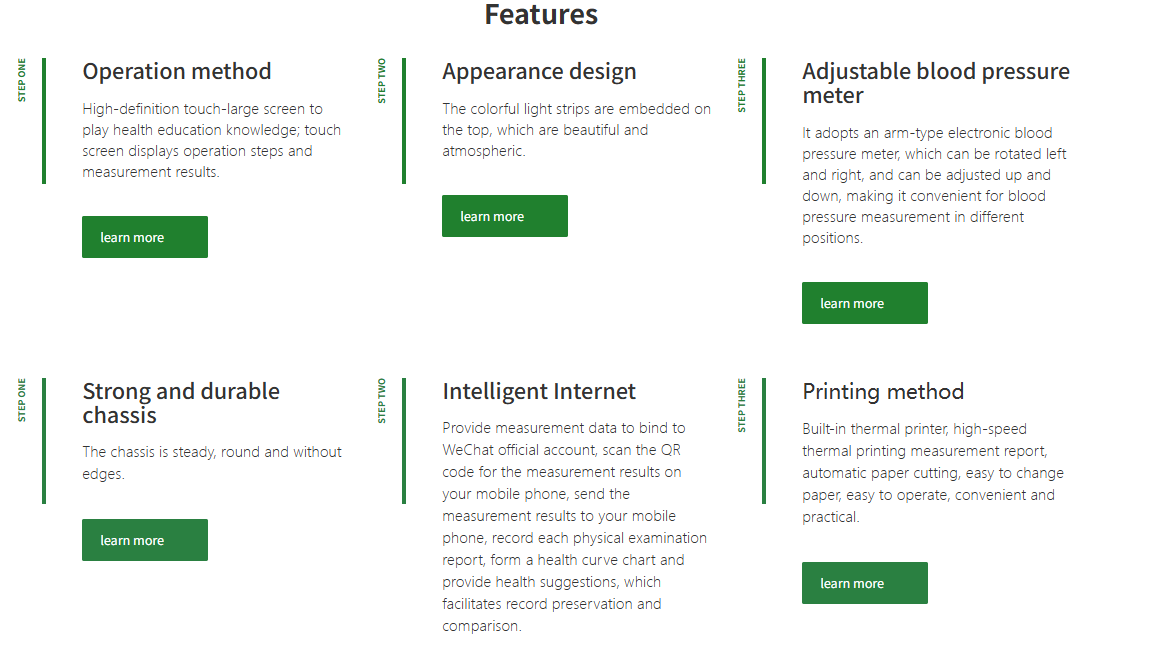Click STEP TWO label beside Intelligent Internet
1162x646 pixels.
[382, 401]
